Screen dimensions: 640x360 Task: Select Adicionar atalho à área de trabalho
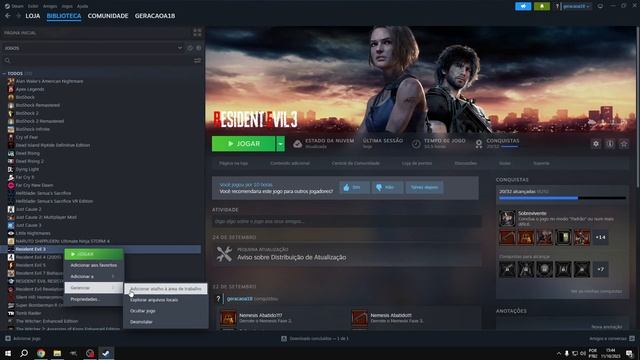point(166,289)
